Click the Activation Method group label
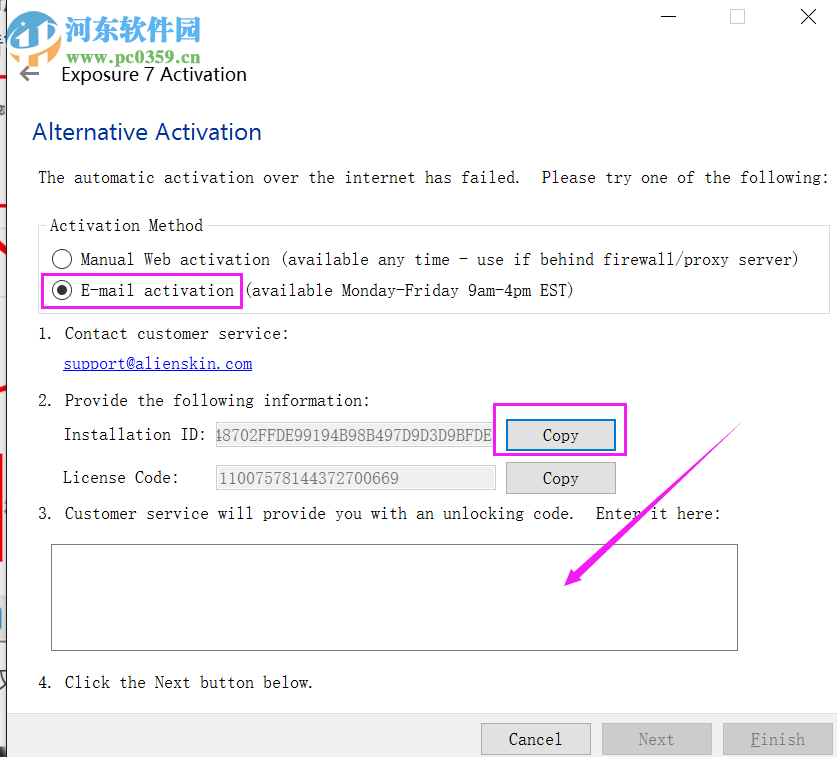 coord(127,225)
